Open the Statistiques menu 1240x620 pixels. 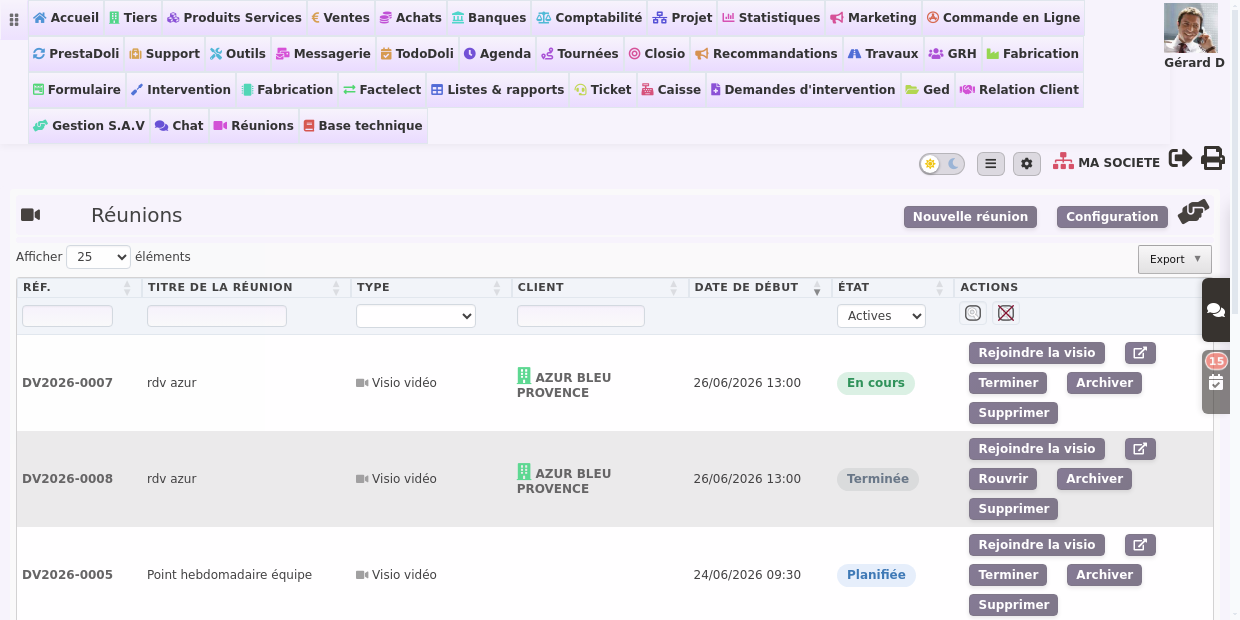[x=771, y=18]
